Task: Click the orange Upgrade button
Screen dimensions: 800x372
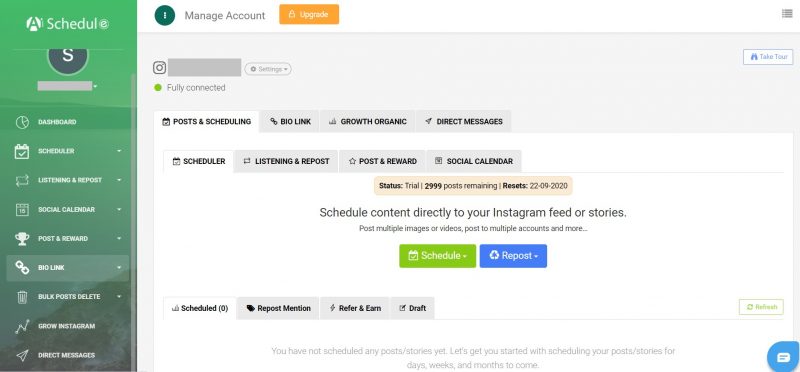Action: click(x=309, y=14)
